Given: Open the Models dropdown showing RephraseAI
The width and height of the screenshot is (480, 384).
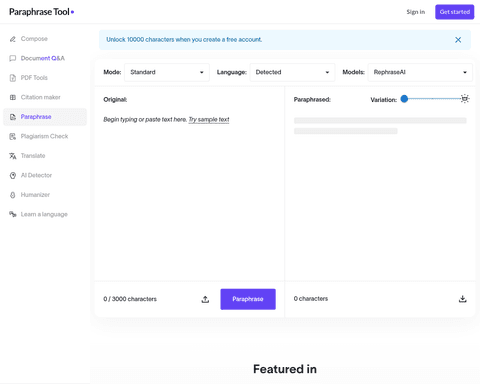Looking at the screenshot, I should click(420, 72).
